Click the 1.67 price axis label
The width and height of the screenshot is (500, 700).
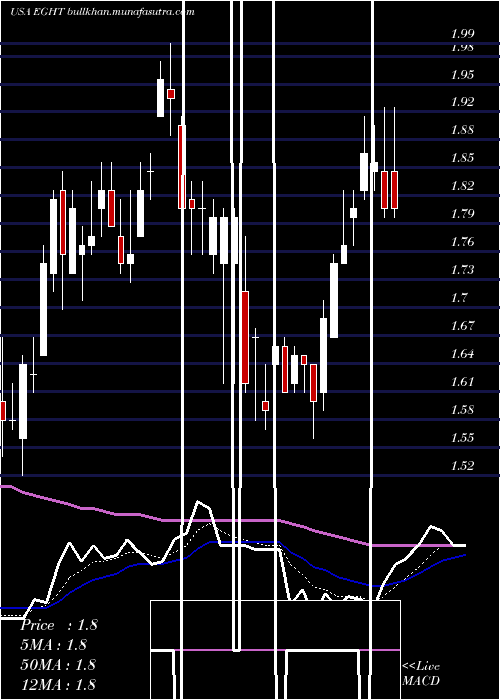(x=462, y=325)
